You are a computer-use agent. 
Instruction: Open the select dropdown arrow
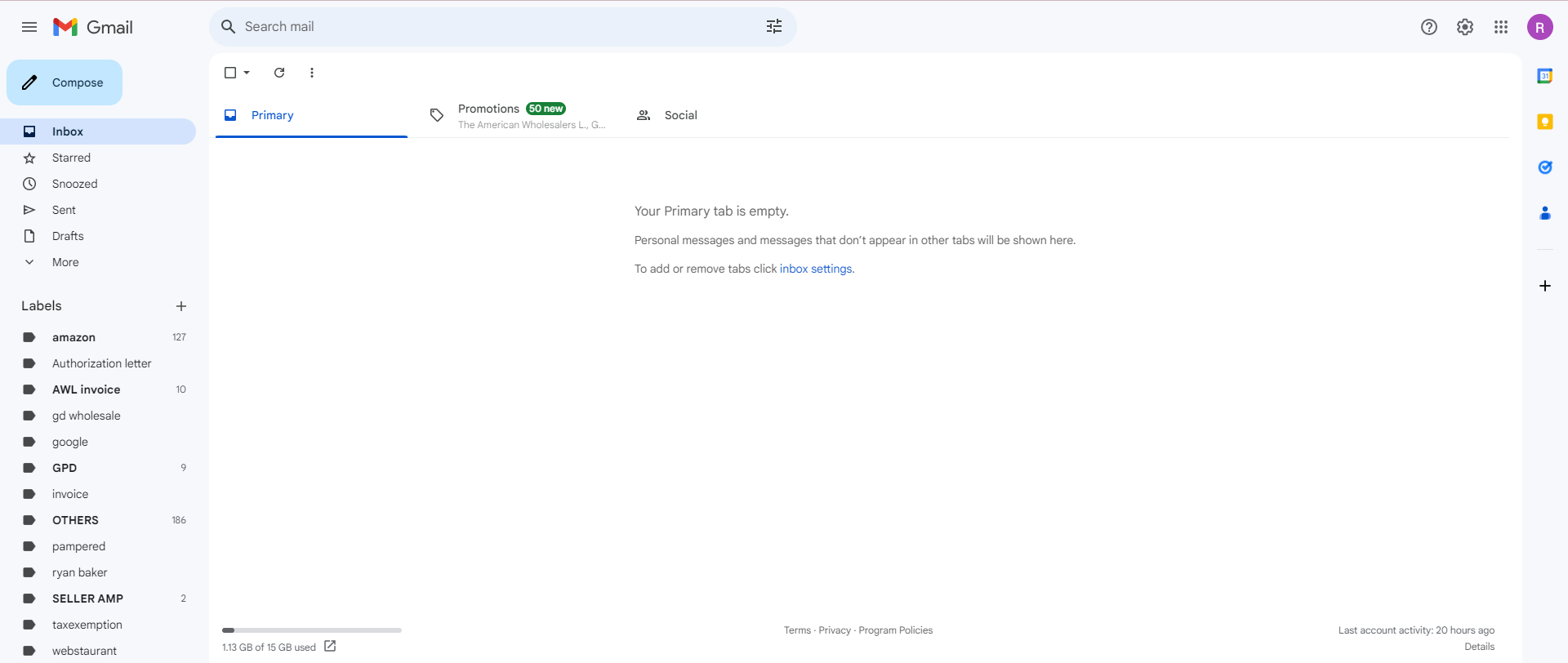[x=247, y=73]
